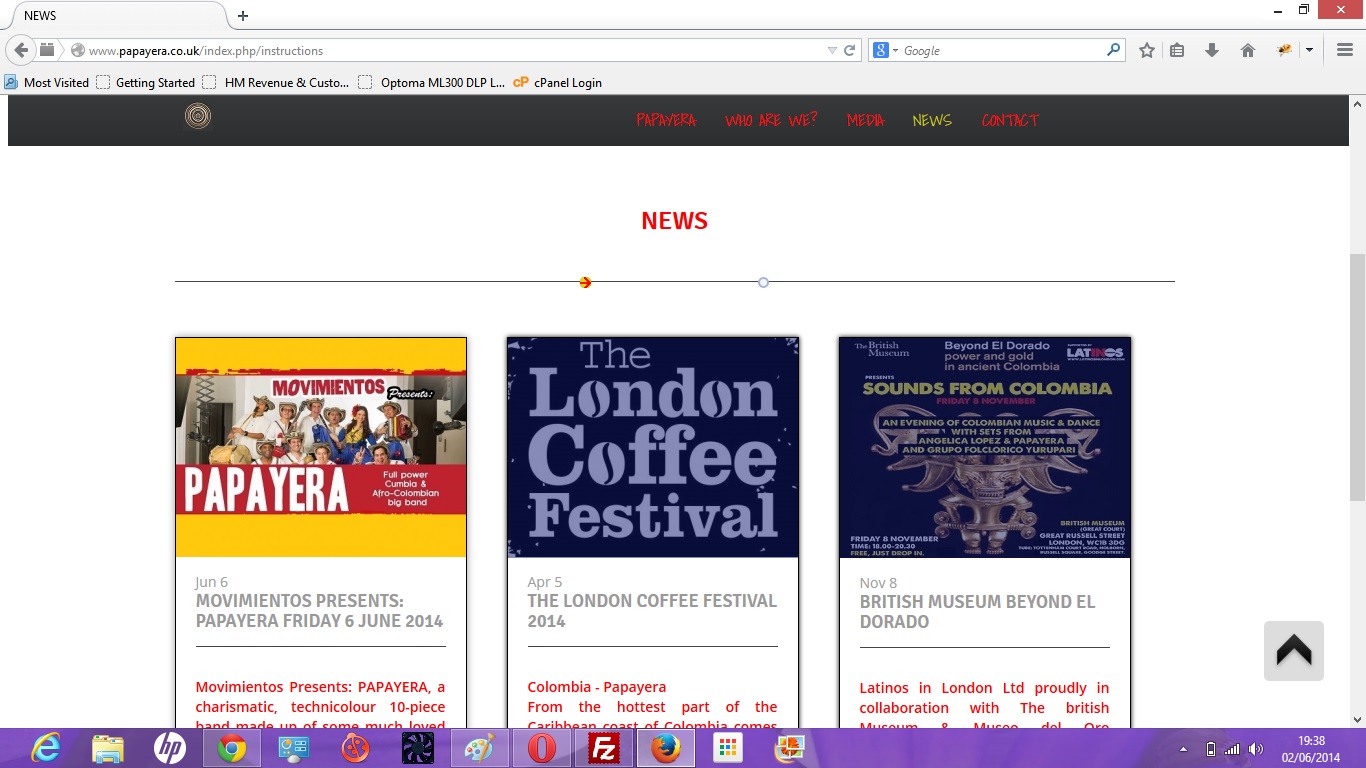Screen dimensions: 1366x768
Task: Open WHO ARE WE? nav menu item
Action: point(771,120)
